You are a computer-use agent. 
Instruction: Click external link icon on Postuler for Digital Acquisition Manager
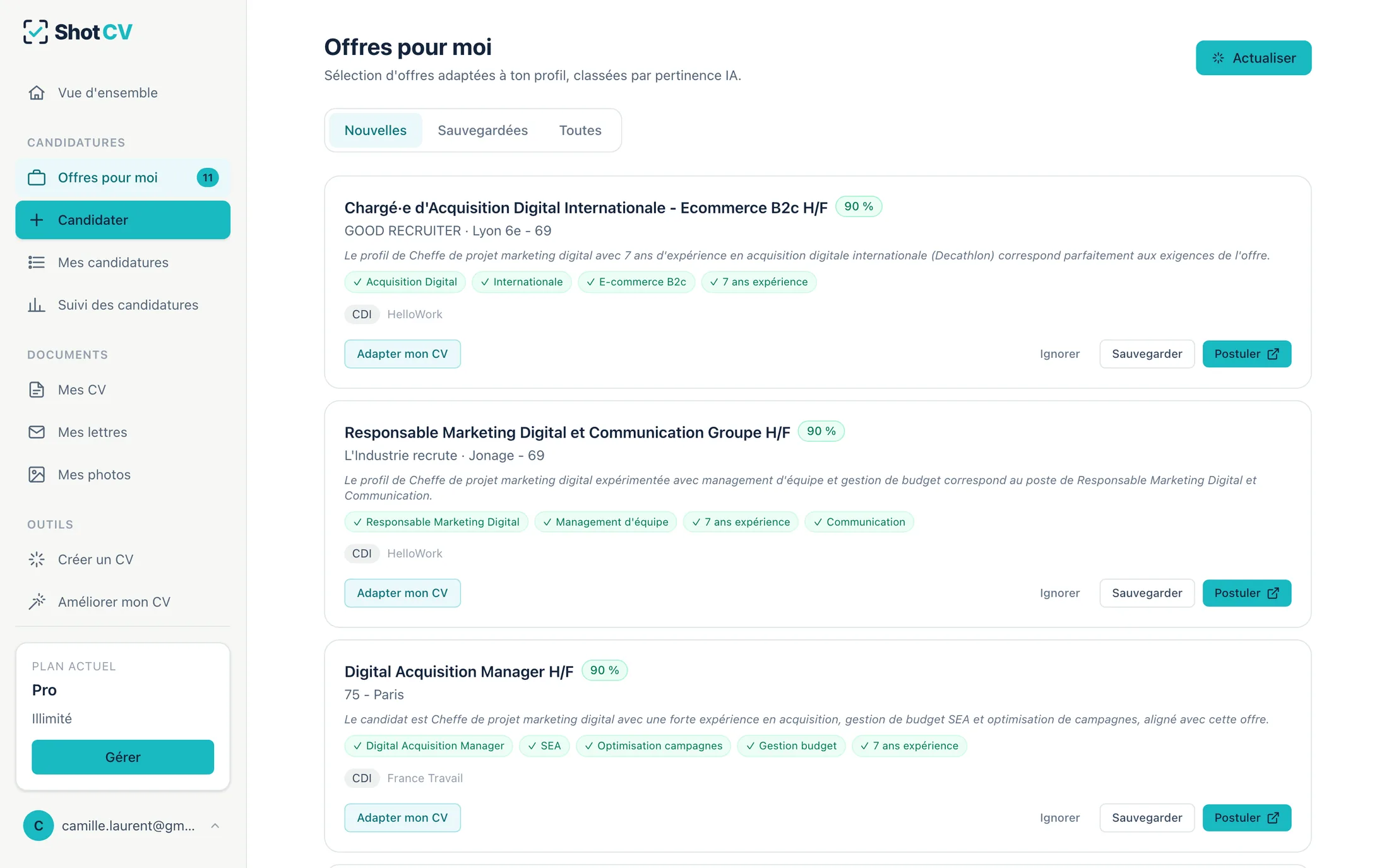(1273, 817)
